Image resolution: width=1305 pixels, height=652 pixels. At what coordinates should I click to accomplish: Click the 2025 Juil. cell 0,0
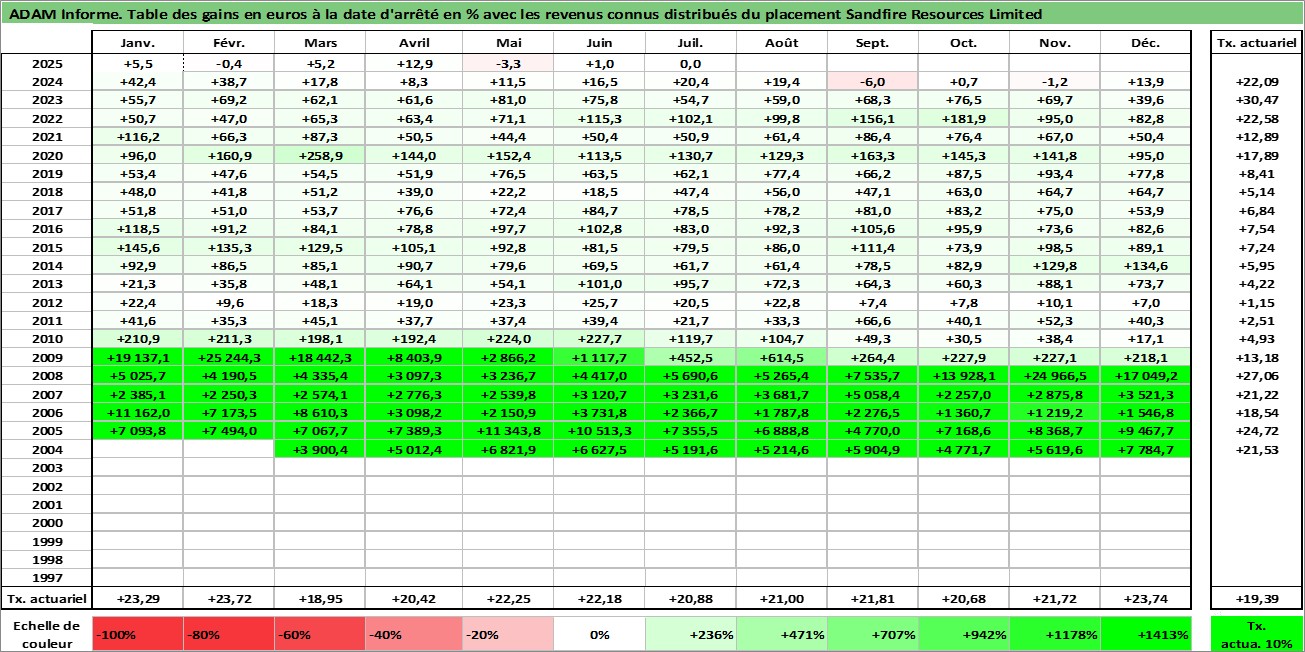pos(691,63)
